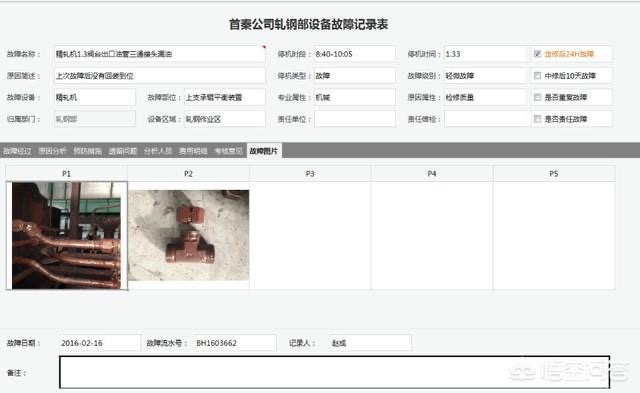Open the 费用明细 tab
The height and width of the screenshot is (393, 640).
pyautogui.click(x=193, y=151)
